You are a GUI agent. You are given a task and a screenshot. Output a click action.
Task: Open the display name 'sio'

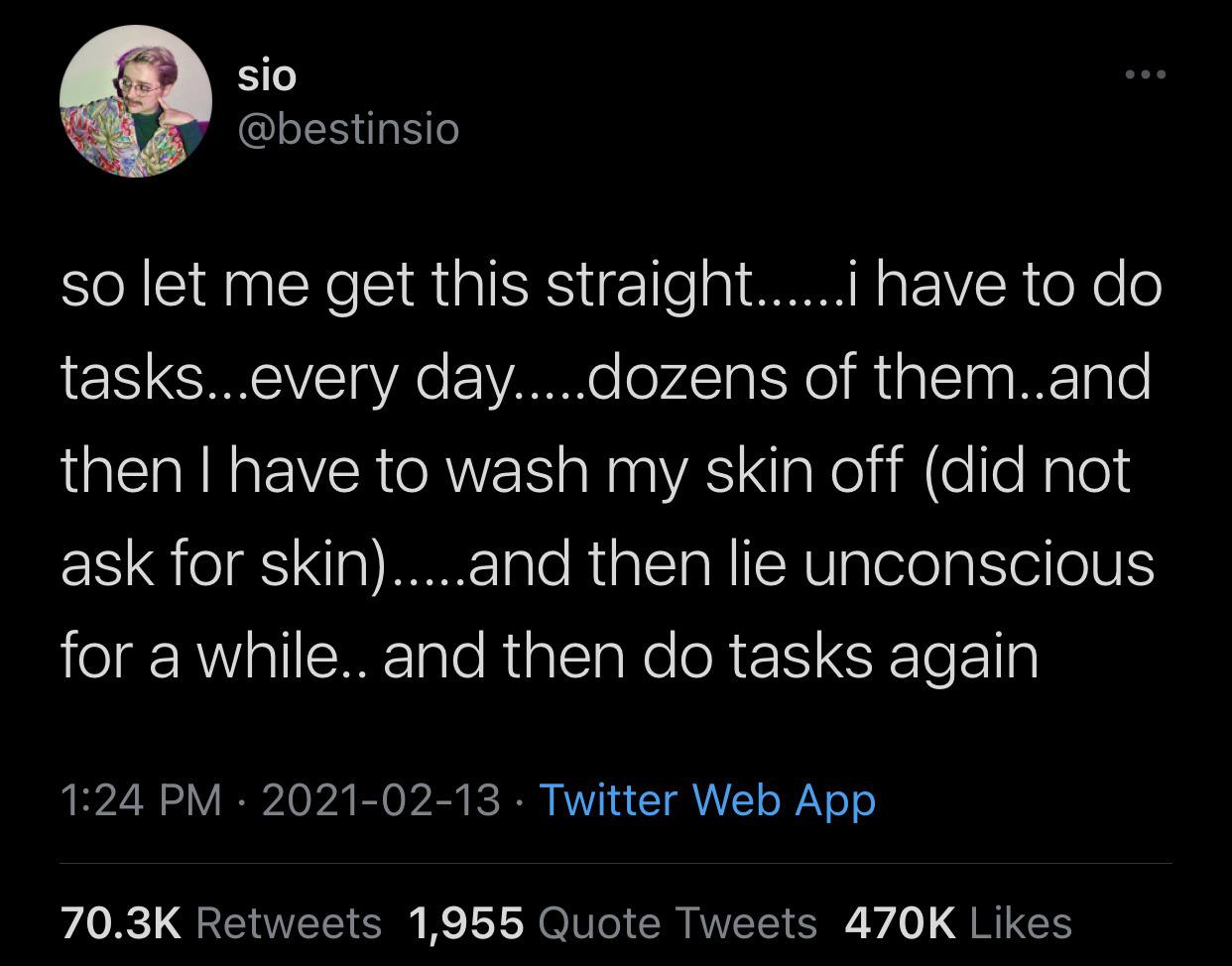(x=267, y=76)
